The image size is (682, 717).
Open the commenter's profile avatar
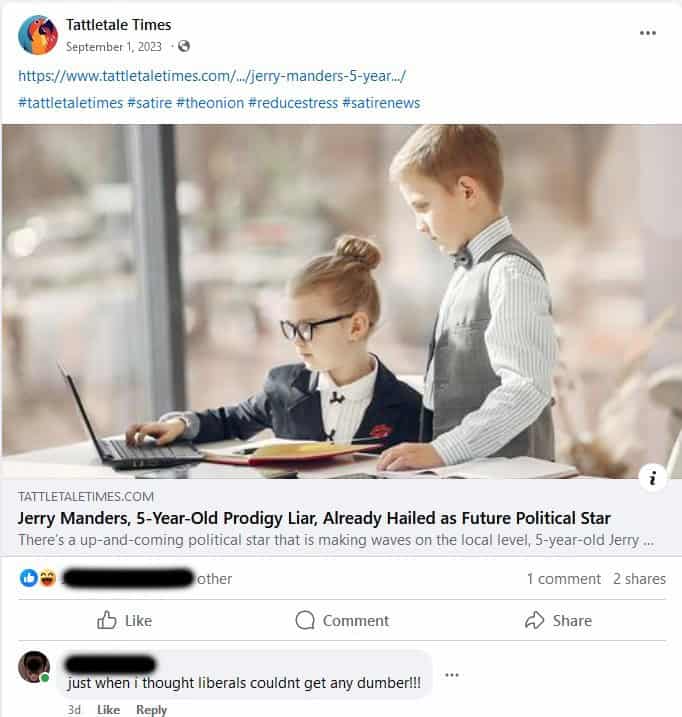34,667
